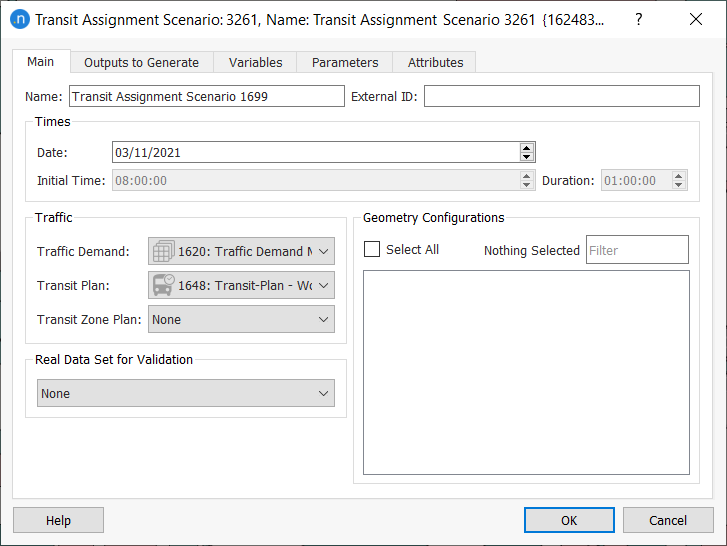Click Initial Time down stepper arrow

pyautogui.click(x=526, y=184)
